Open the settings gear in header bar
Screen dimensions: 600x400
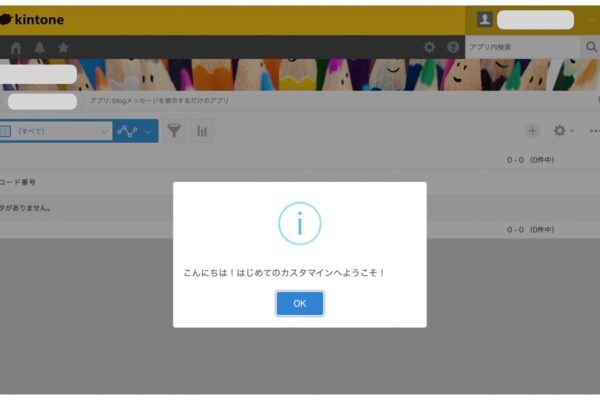[429, 47]
